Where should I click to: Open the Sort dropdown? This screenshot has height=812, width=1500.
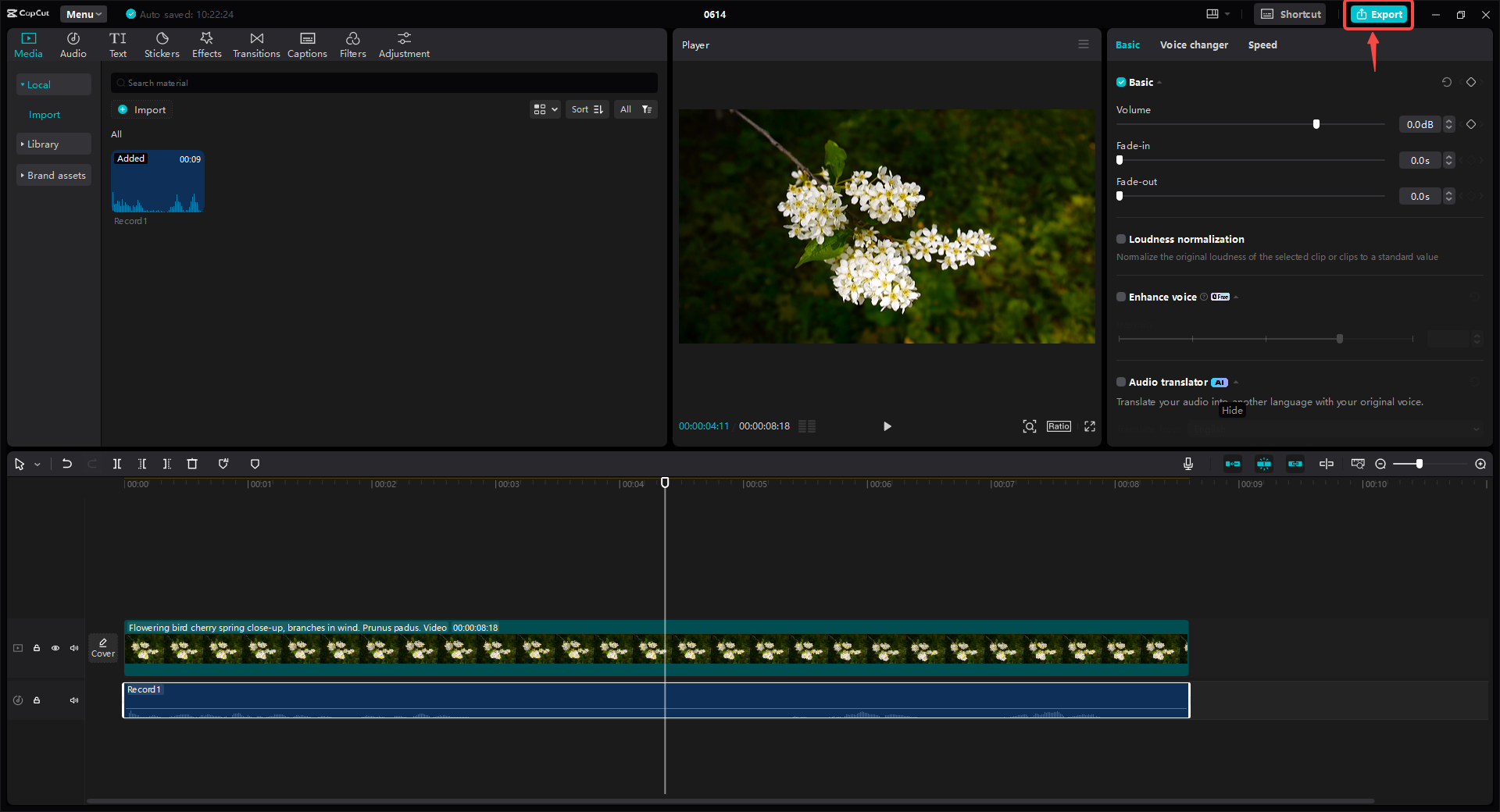coord(587,110)
